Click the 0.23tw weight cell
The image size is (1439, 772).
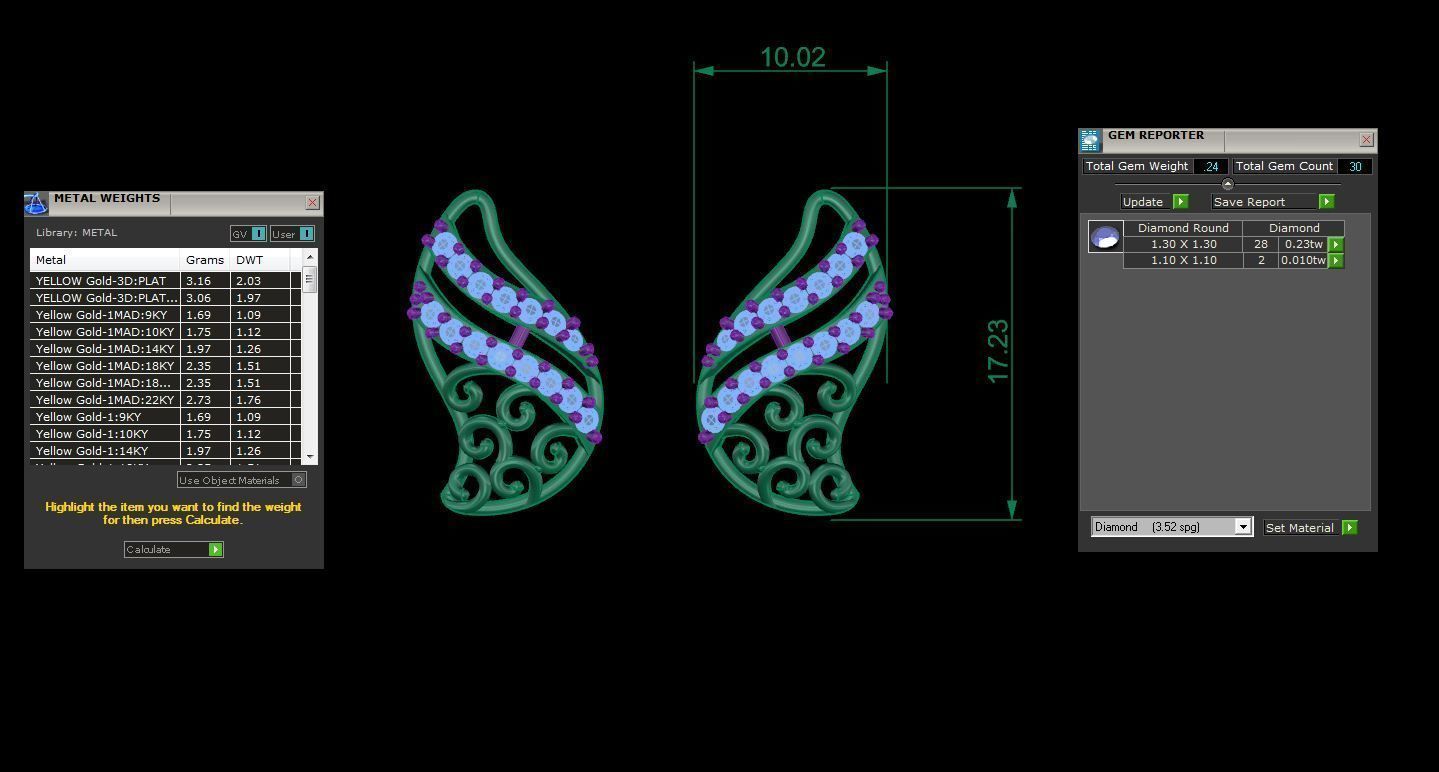click(x=1303, y=244)
